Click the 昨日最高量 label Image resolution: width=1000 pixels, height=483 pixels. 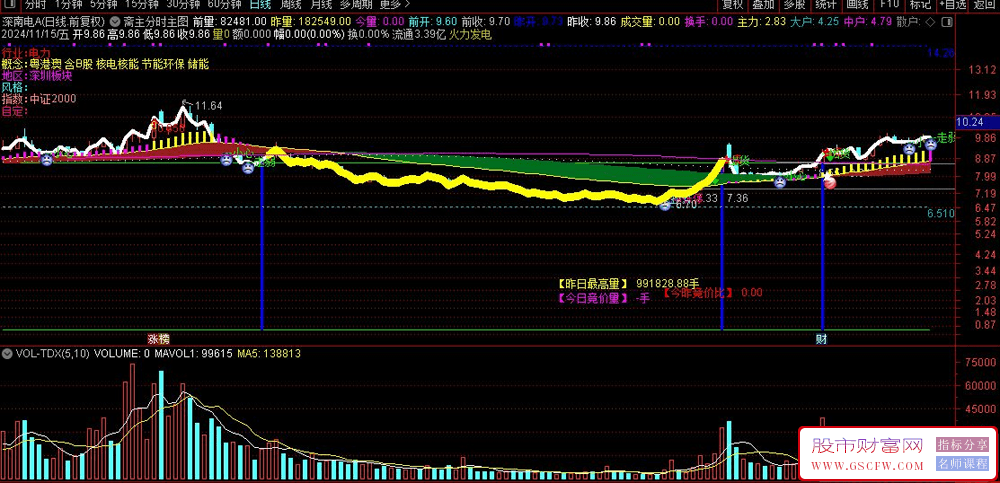coord(591,282)
